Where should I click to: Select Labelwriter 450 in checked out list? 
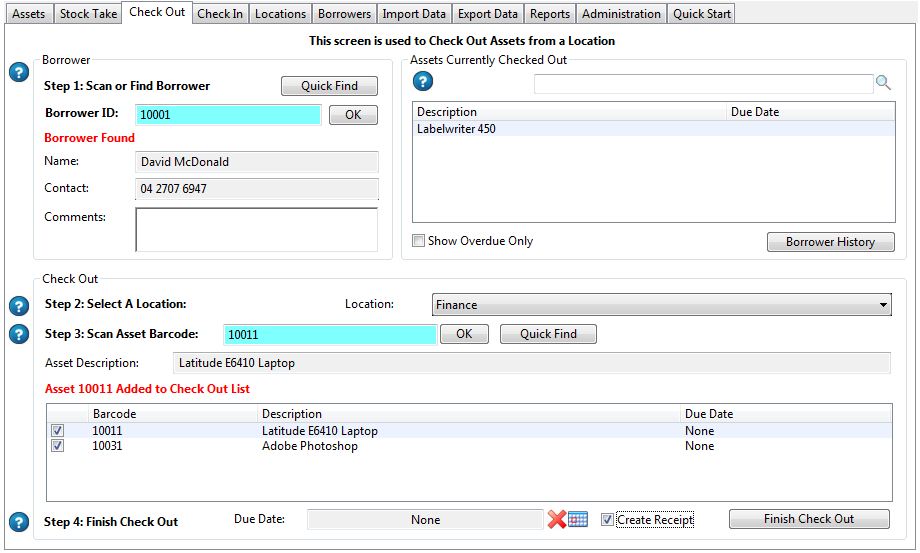click(456, 129)
